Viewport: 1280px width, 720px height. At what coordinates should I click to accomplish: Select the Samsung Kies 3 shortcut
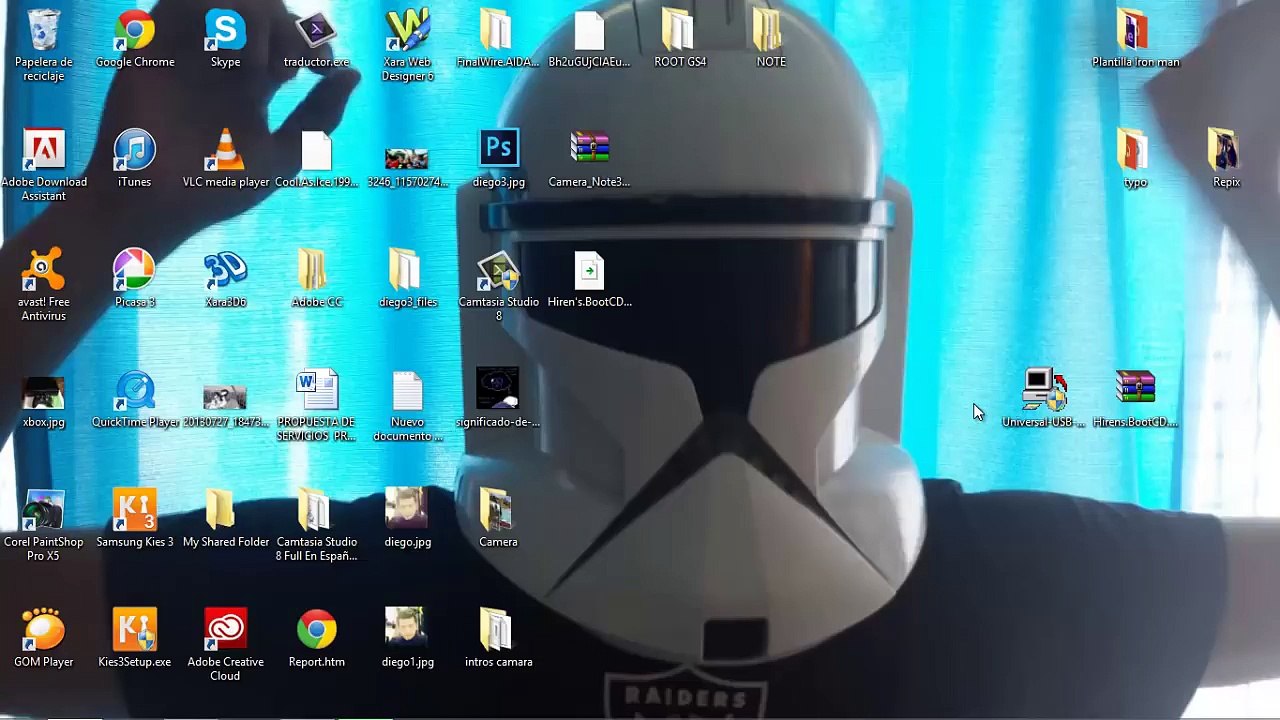tap(135, 510)
